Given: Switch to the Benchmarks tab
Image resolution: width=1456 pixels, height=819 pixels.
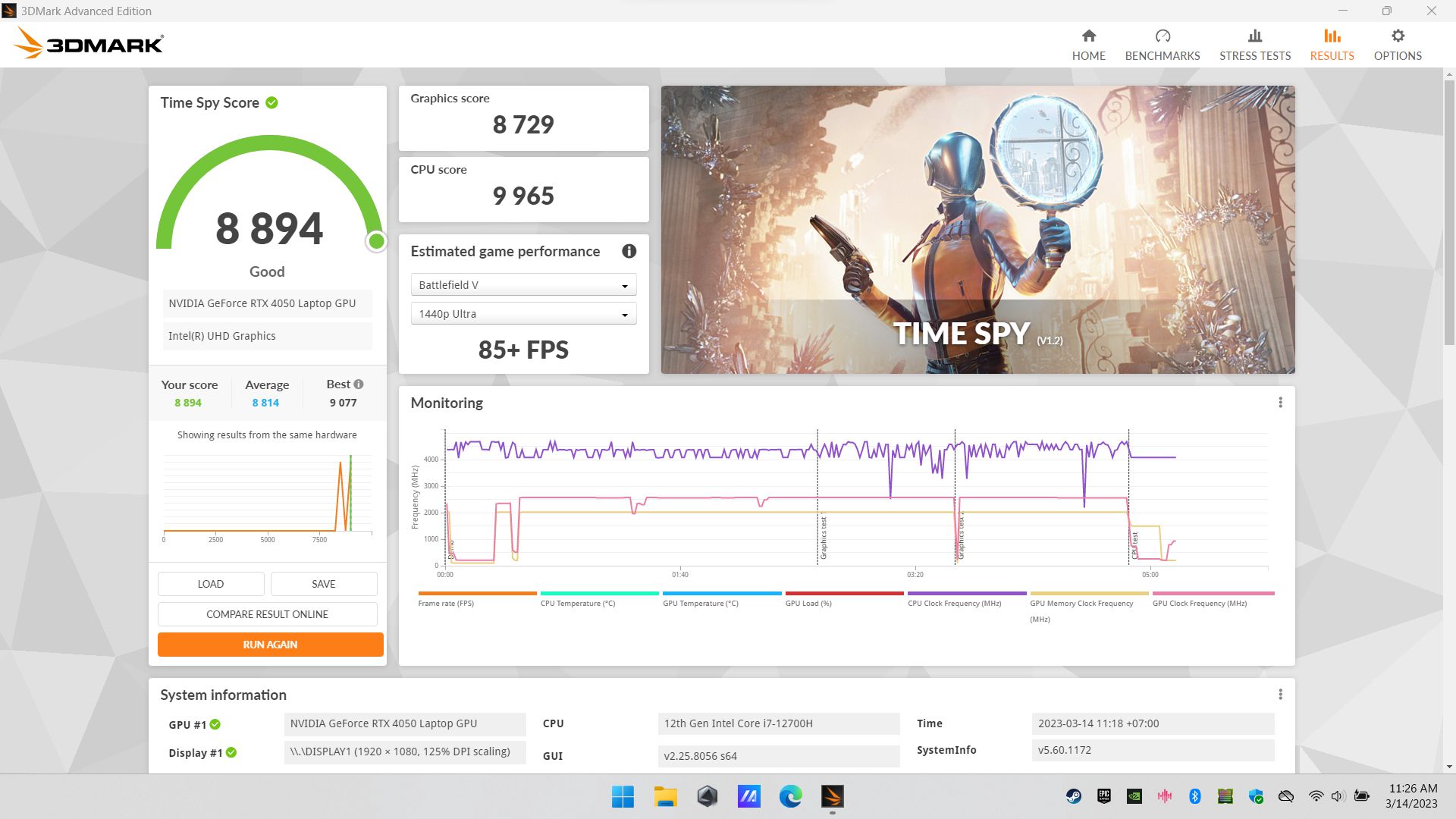Looking at the screenshot, I should pyautogui.click(x=1162, y=45).
